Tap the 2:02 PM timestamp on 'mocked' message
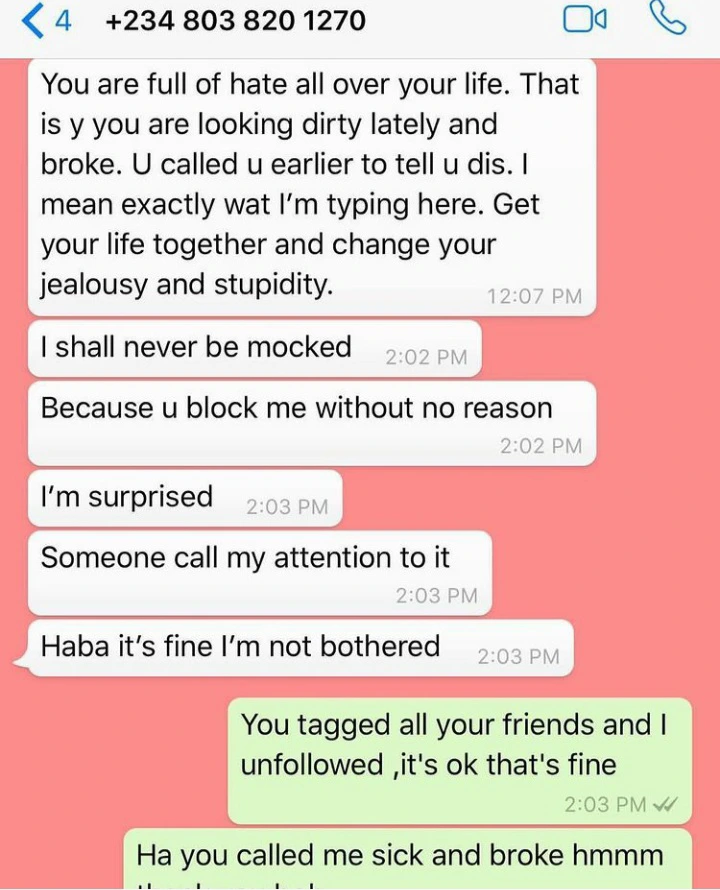The height and width of the screenshot is (890, 720). tap(426, 357)
